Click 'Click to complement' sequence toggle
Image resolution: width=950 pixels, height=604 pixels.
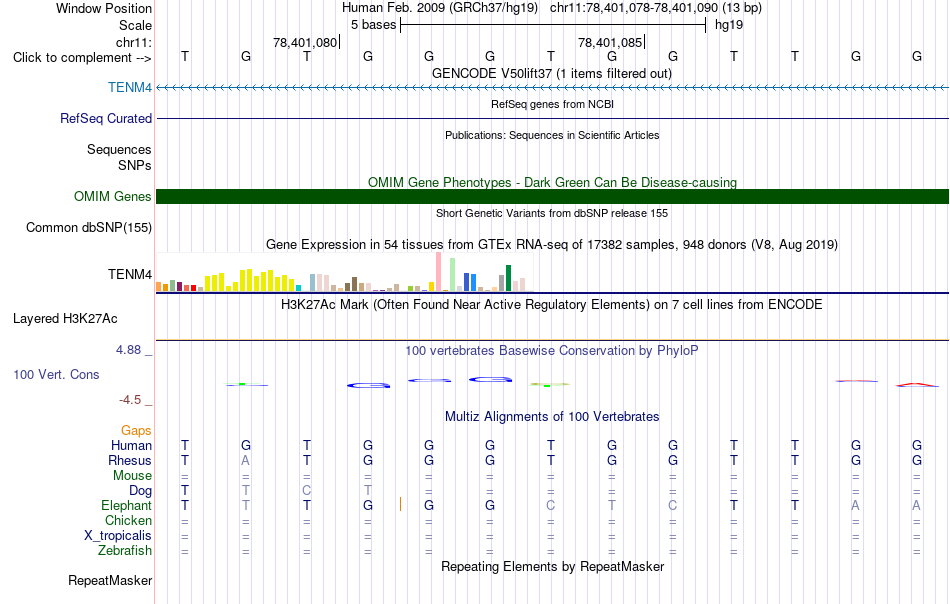pyautogui.click(x=82, y=58)
